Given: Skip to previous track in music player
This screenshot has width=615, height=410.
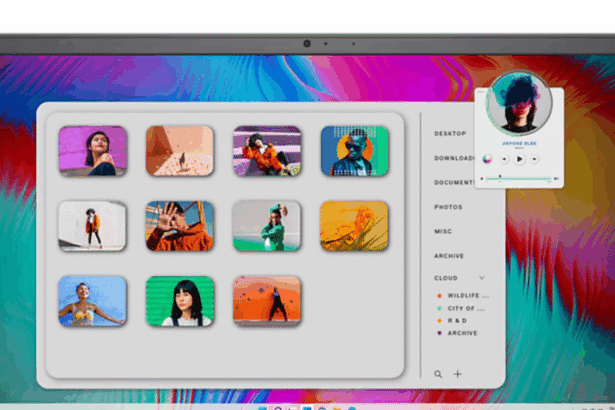Looking at the screenshot, I should [x=504, y=159].
